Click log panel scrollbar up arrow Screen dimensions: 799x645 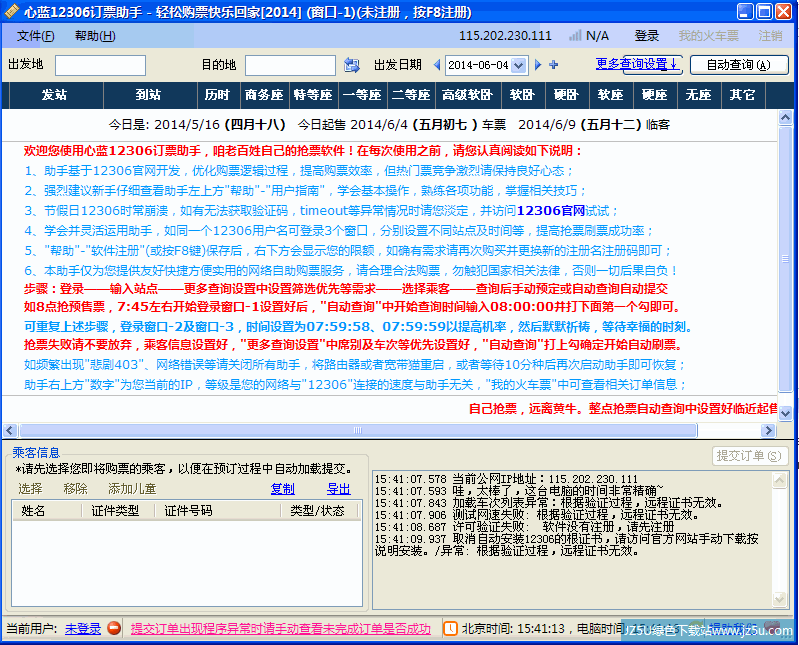(x=780, y=480)
